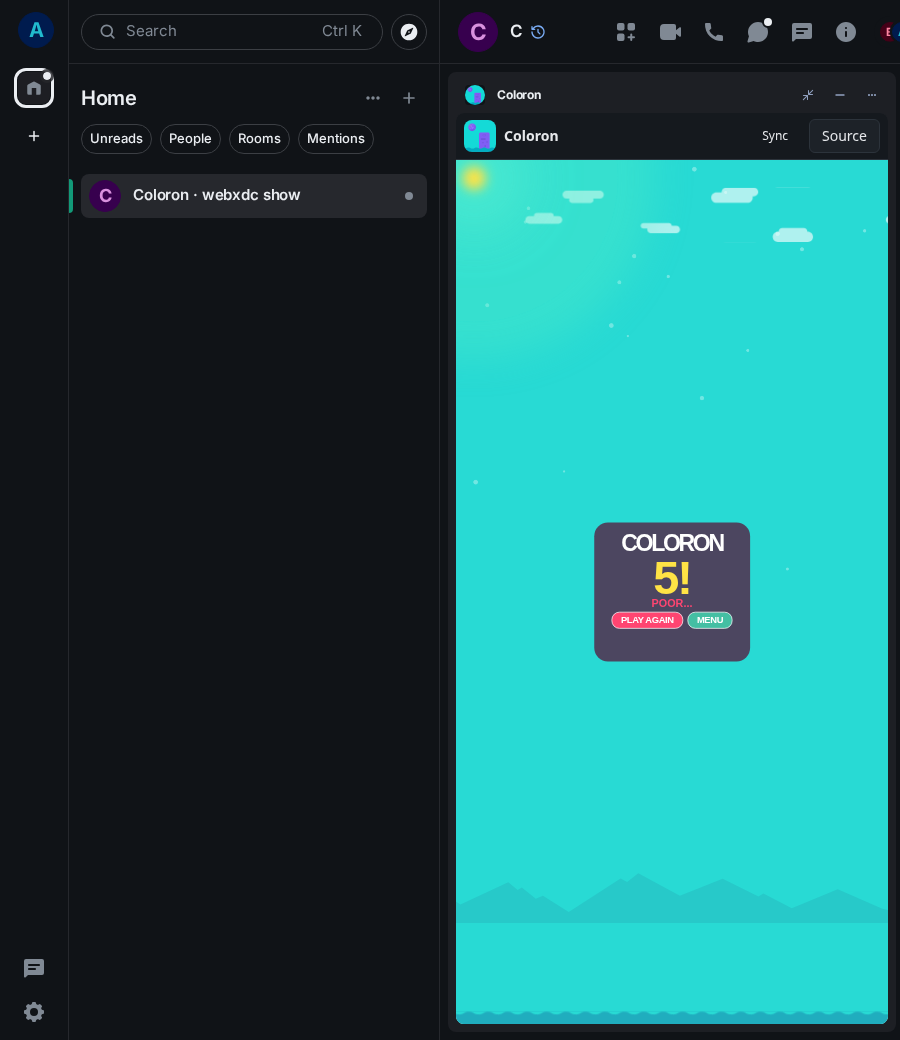Open the add widgets icon

(x=625, y=32)
